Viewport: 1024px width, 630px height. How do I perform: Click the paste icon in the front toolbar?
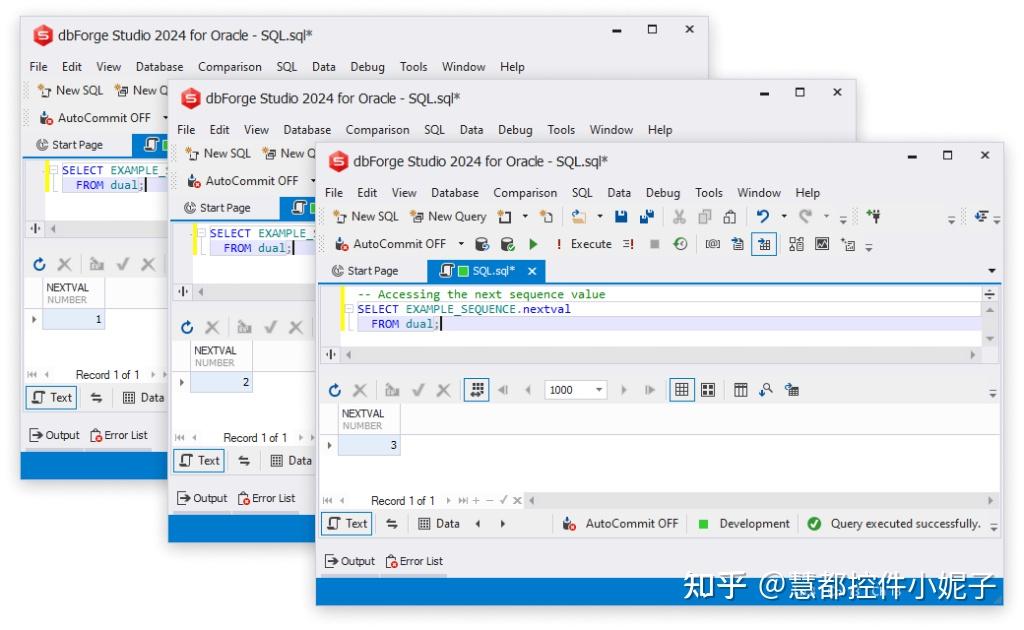coord(729,217)
